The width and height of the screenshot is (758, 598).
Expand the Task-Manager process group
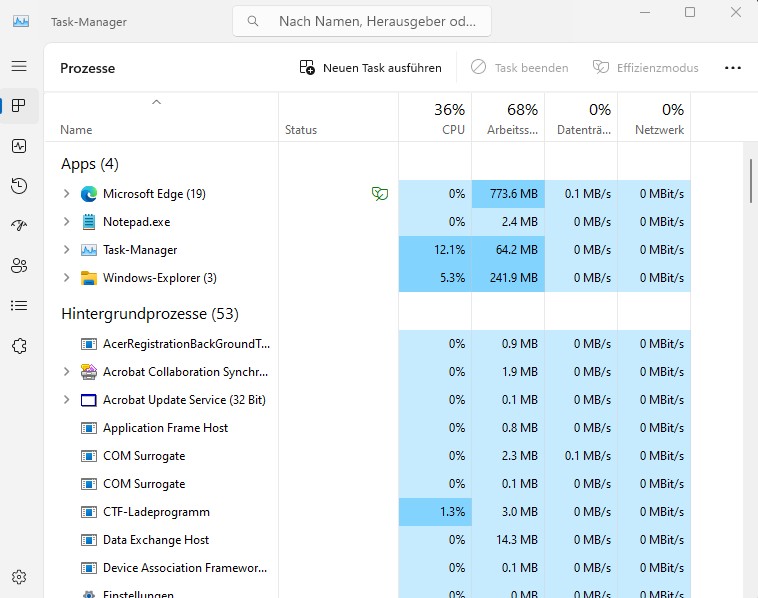pyautogui.click(x=67, y=250)
